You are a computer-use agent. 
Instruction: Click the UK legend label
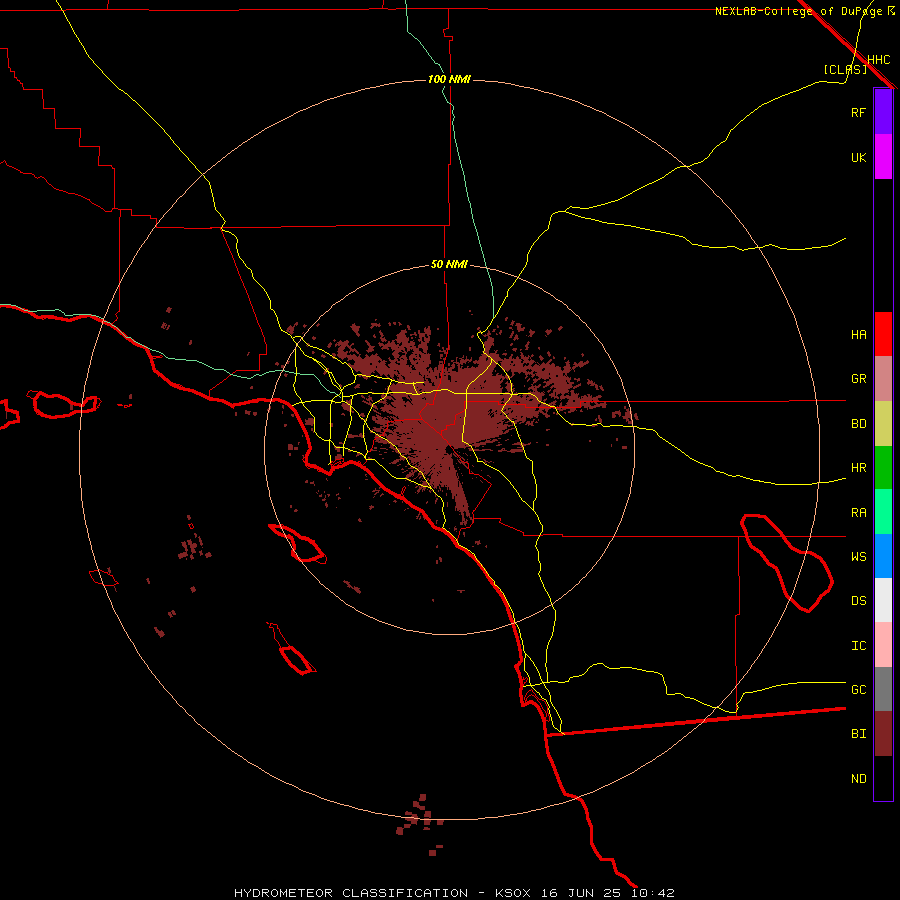tap(858, 157)
